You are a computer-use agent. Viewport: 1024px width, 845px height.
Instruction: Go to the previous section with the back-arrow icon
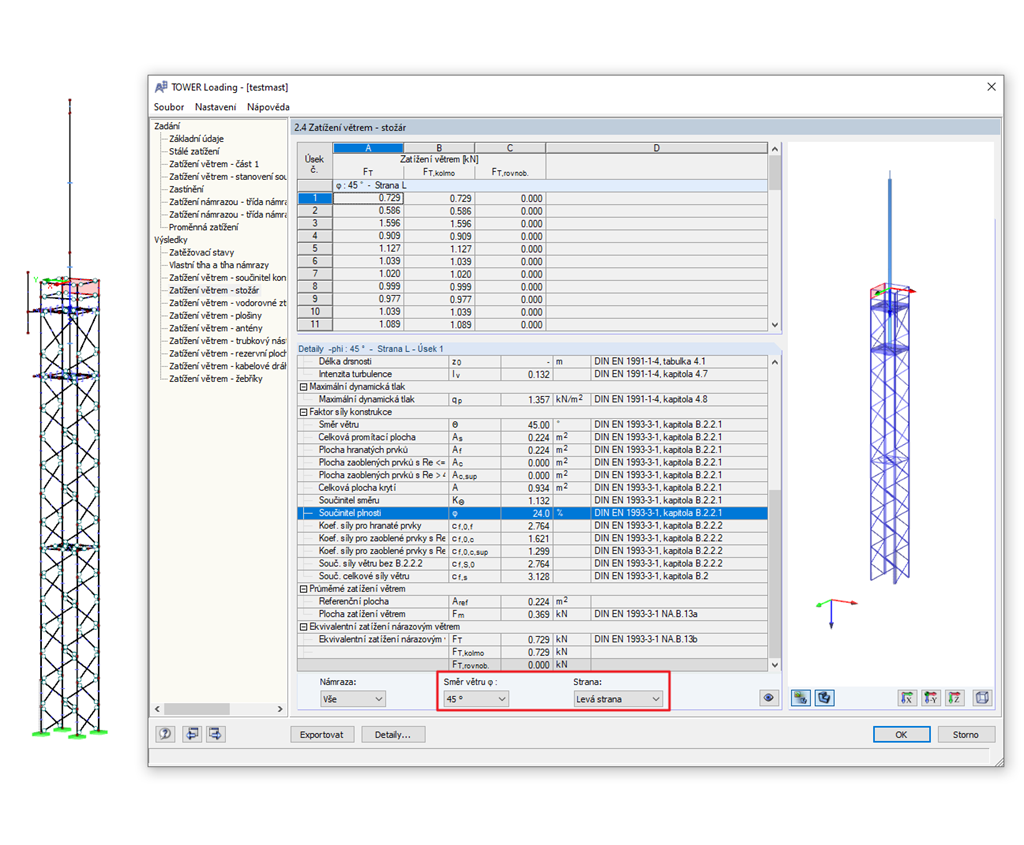tap(191, 734)
